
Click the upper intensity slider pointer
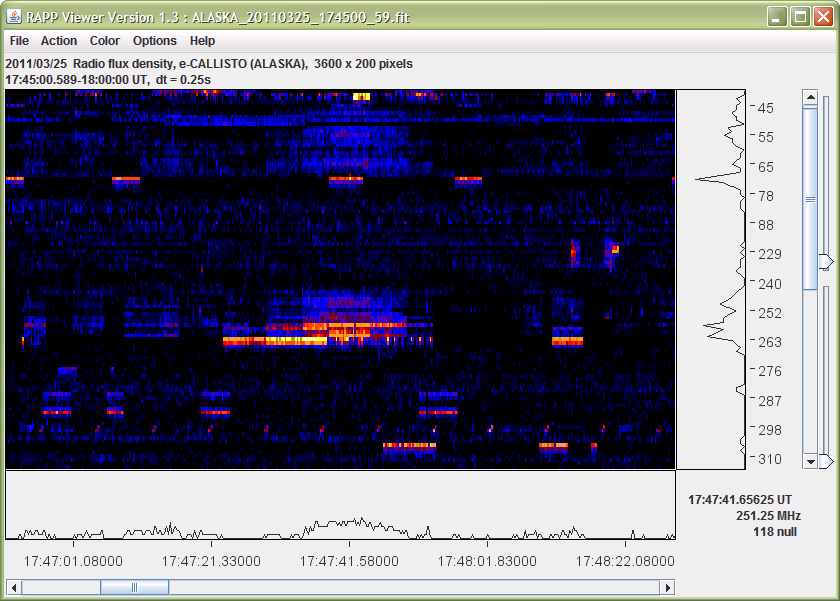coord(827,261)
